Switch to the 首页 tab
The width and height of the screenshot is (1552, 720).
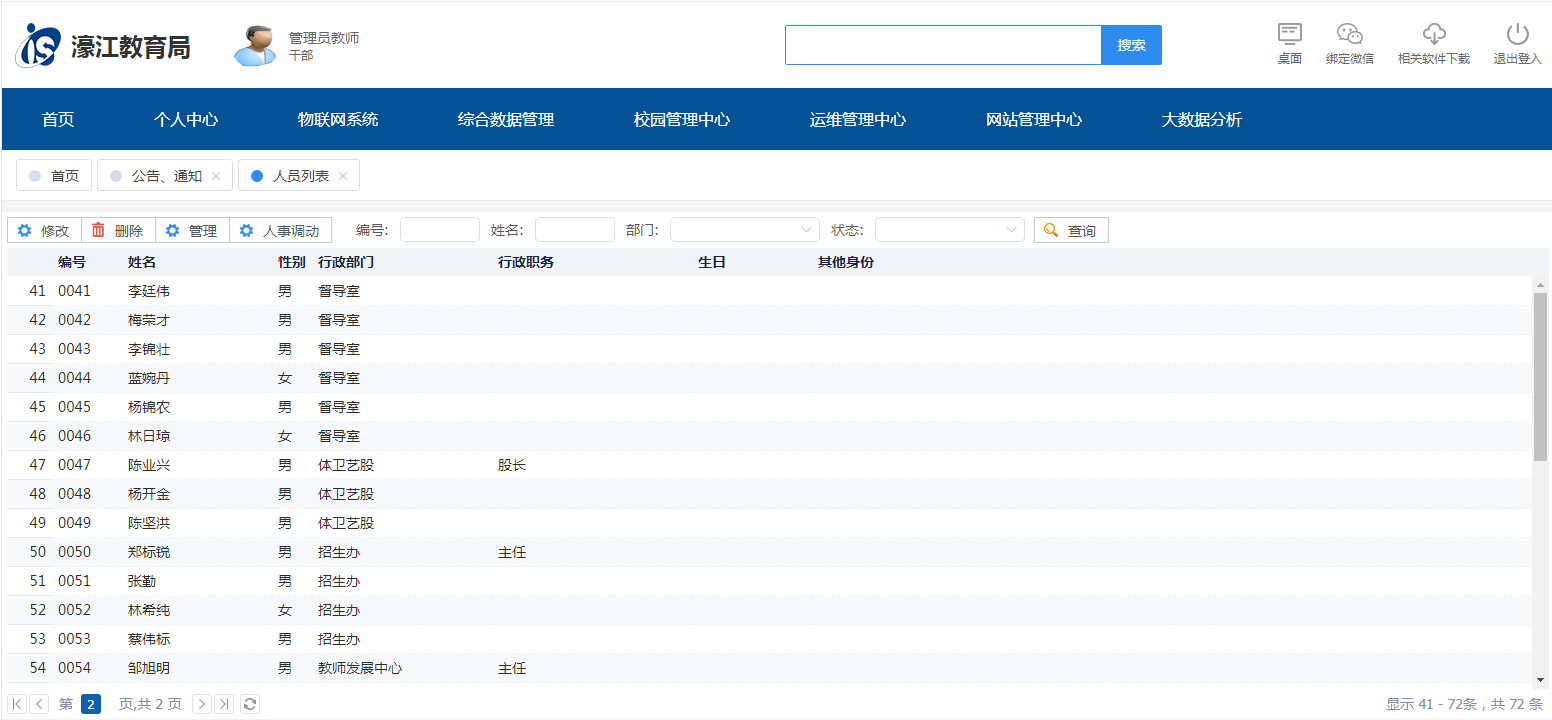click(x=54, y=176)
